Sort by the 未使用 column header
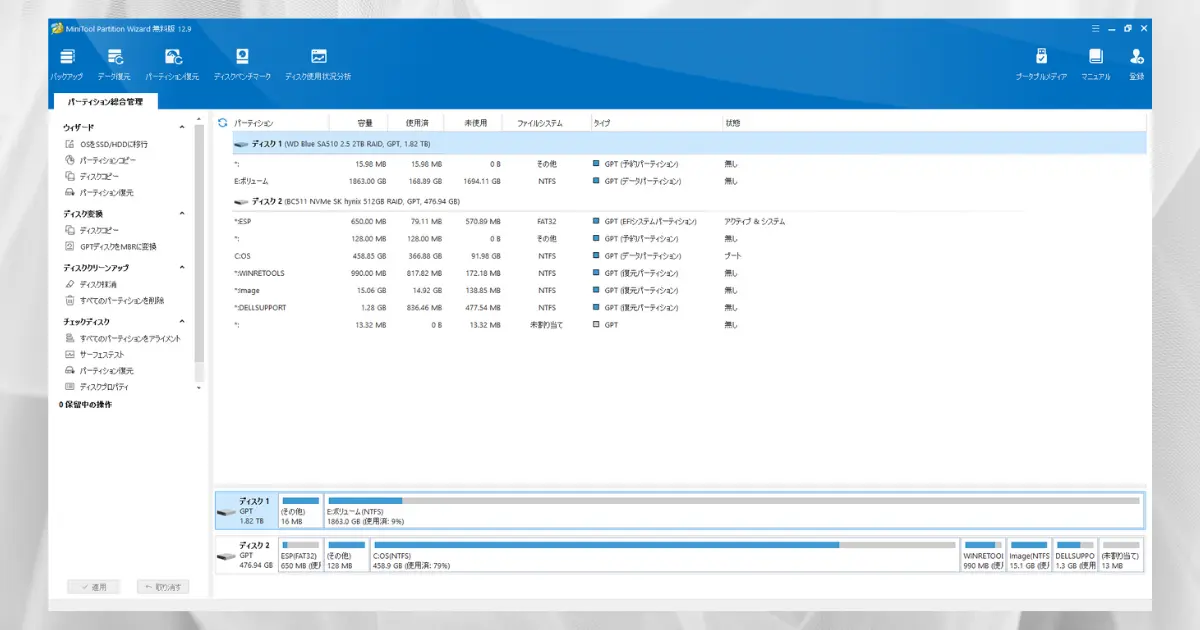This screenshot has height=630, width=1200. (x=474, y=123)
